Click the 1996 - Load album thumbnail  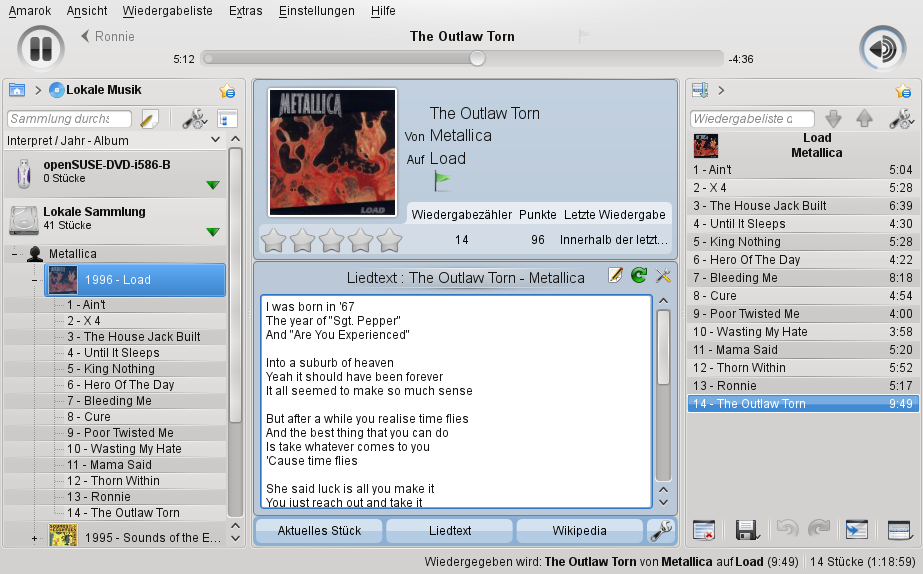[x=62, y=280]
